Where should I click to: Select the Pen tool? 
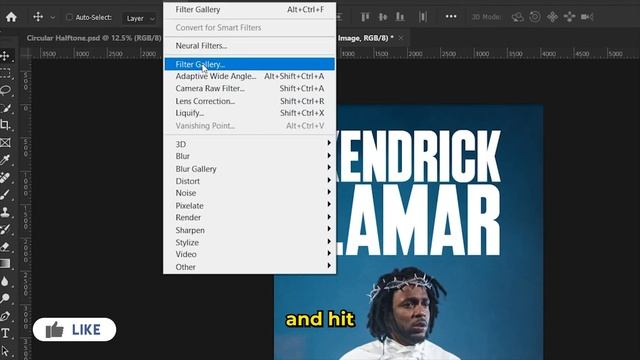(5, 316)
